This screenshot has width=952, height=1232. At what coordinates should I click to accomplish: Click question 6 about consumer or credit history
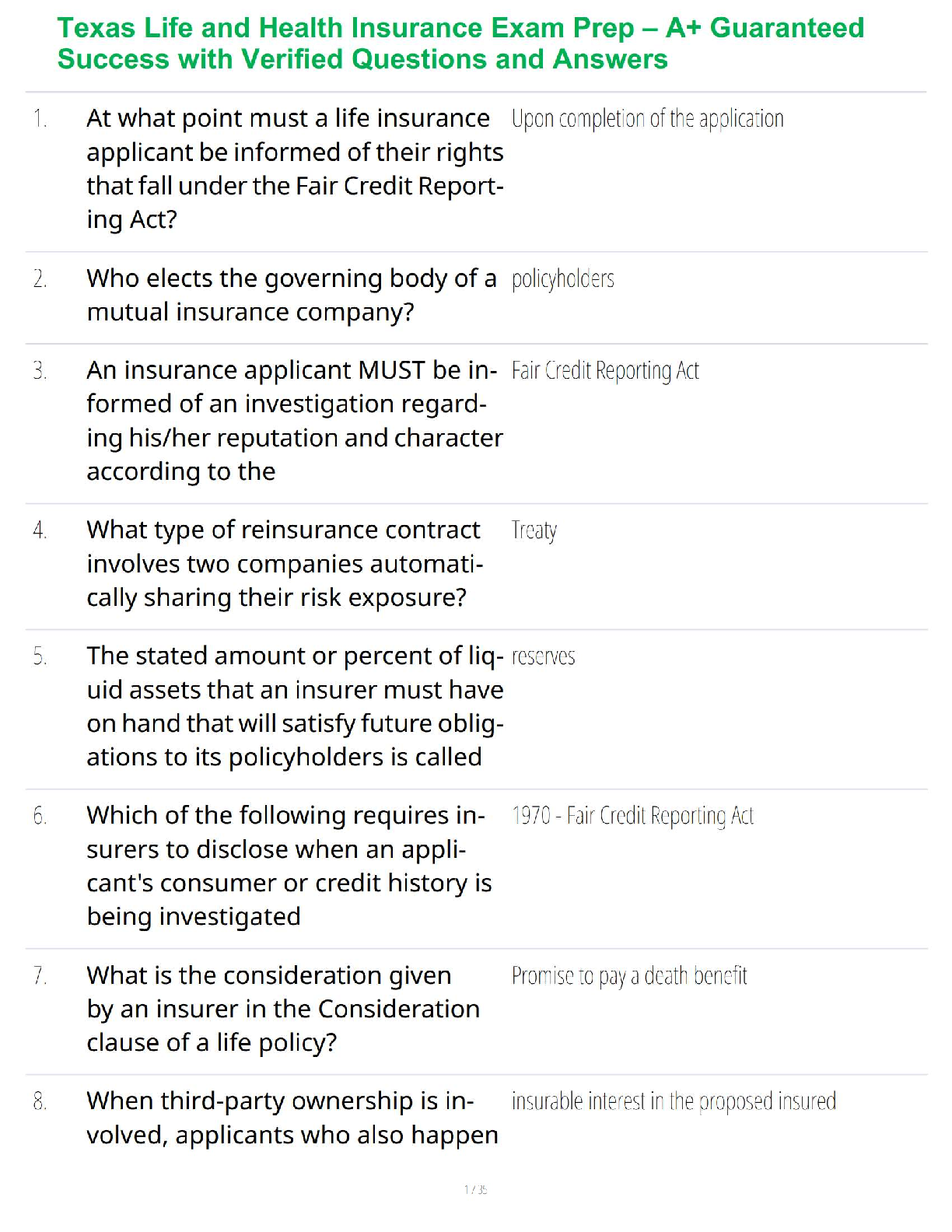(x=289, y=866)
